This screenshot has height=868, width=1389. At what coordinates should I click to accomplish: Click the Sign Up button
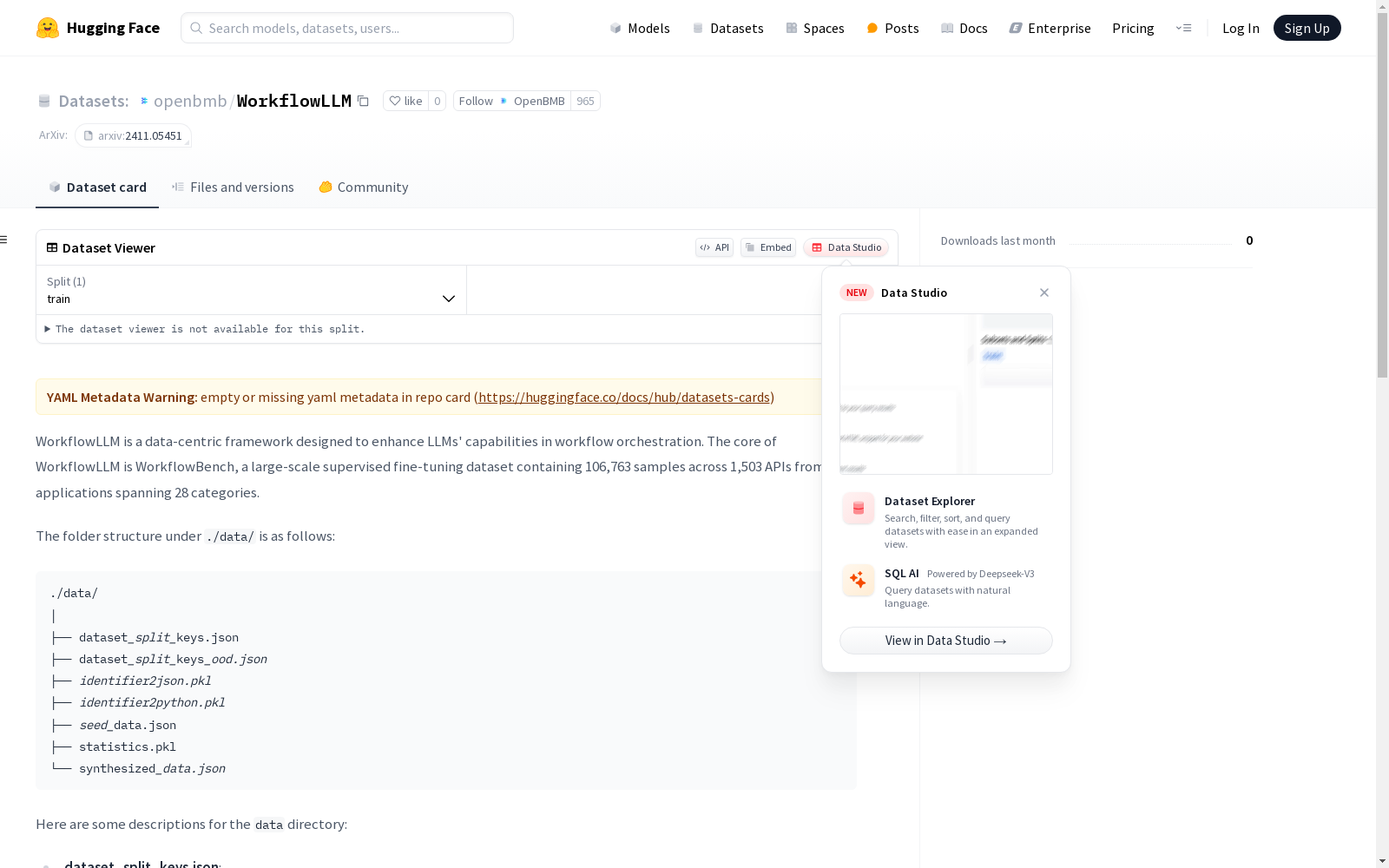click(x=1307, y=28)
